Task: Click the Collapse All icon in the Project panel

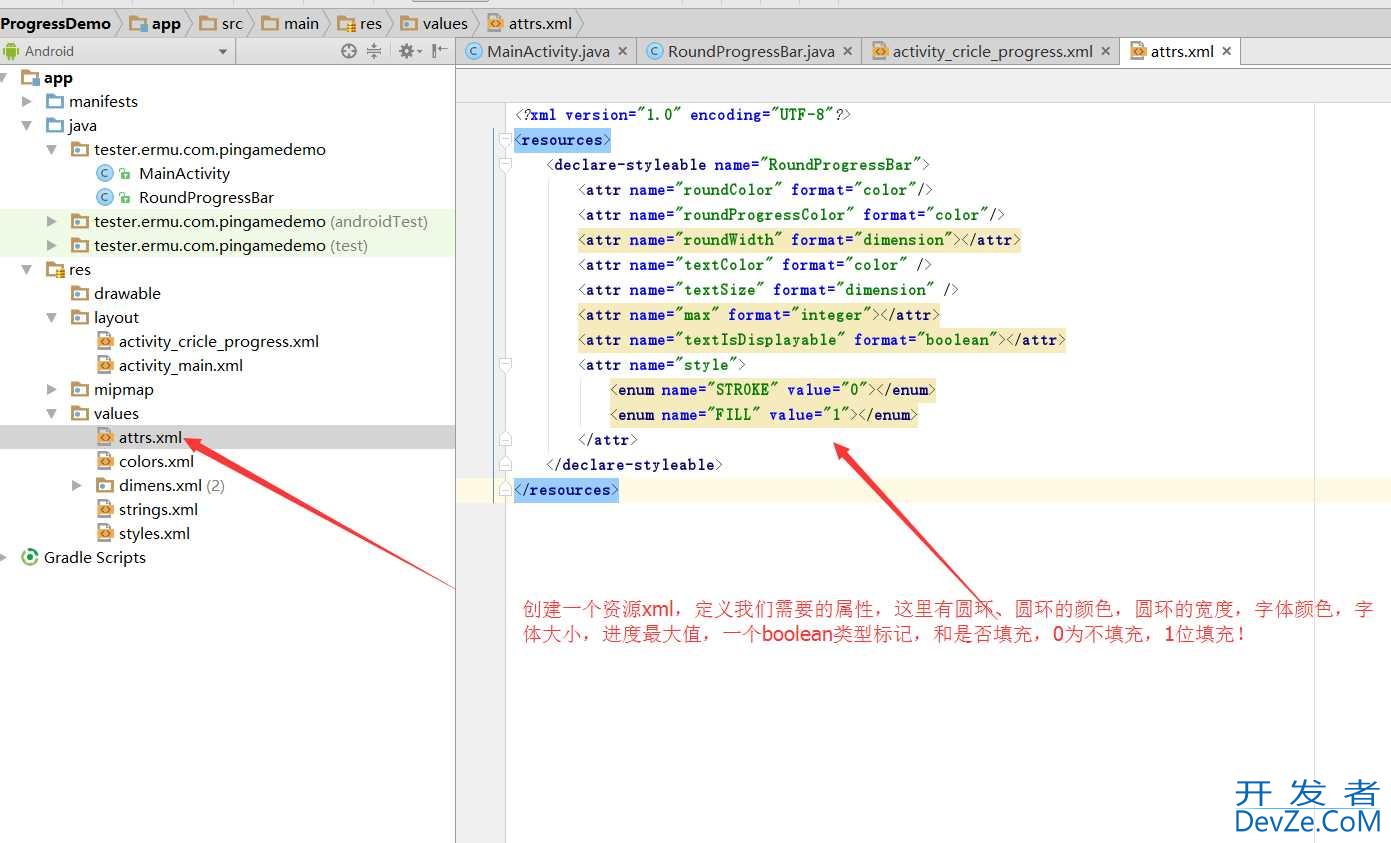Action: click(374, 51)
